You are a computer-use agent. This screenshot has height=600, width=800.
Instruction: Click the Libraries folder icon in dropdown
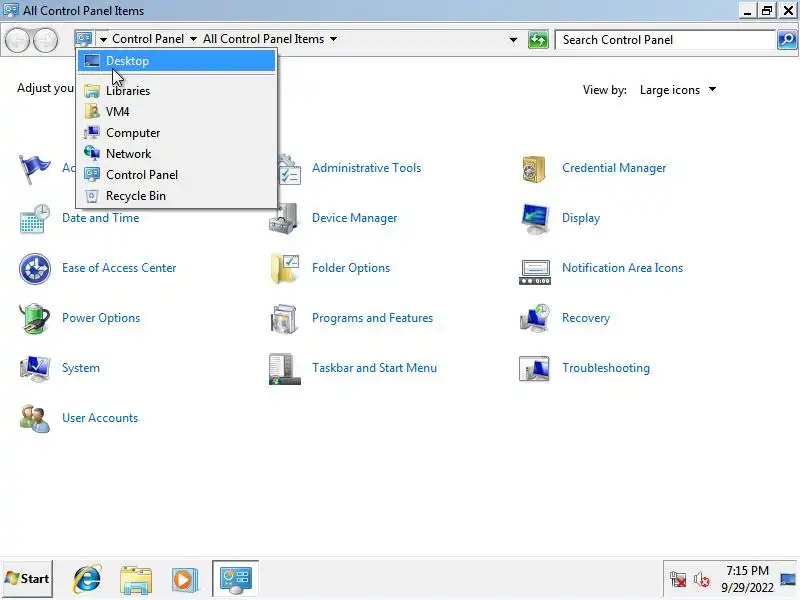point(92,91)
